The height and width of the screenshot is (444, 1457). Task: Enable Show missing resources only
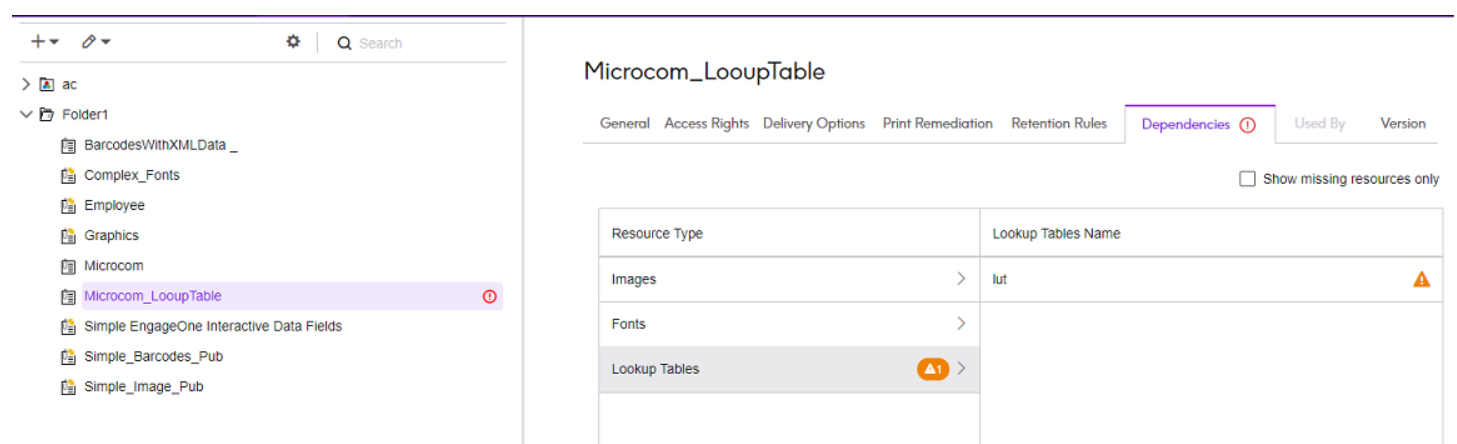(1247, 179)
